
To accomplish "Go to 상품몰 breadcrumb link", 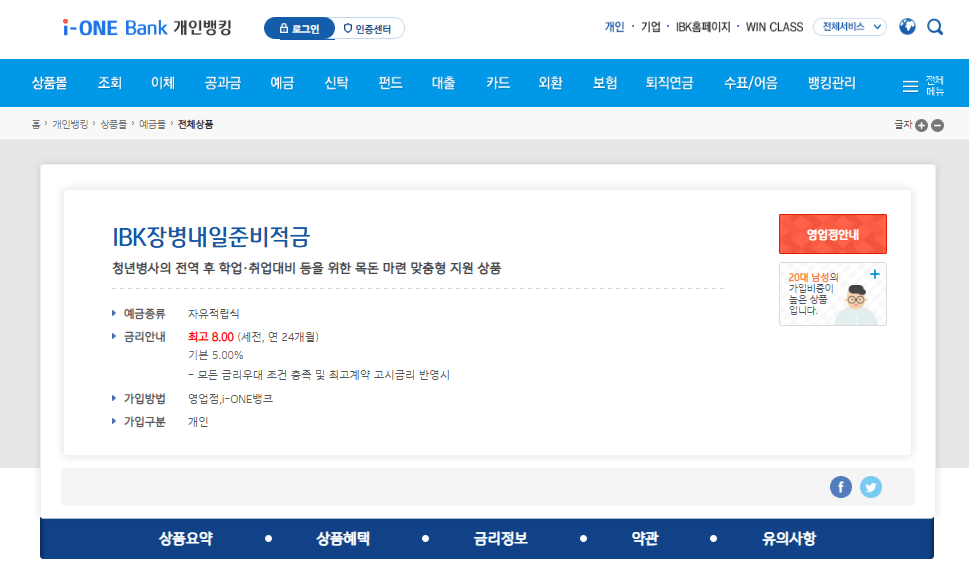I will coord(113,124).
